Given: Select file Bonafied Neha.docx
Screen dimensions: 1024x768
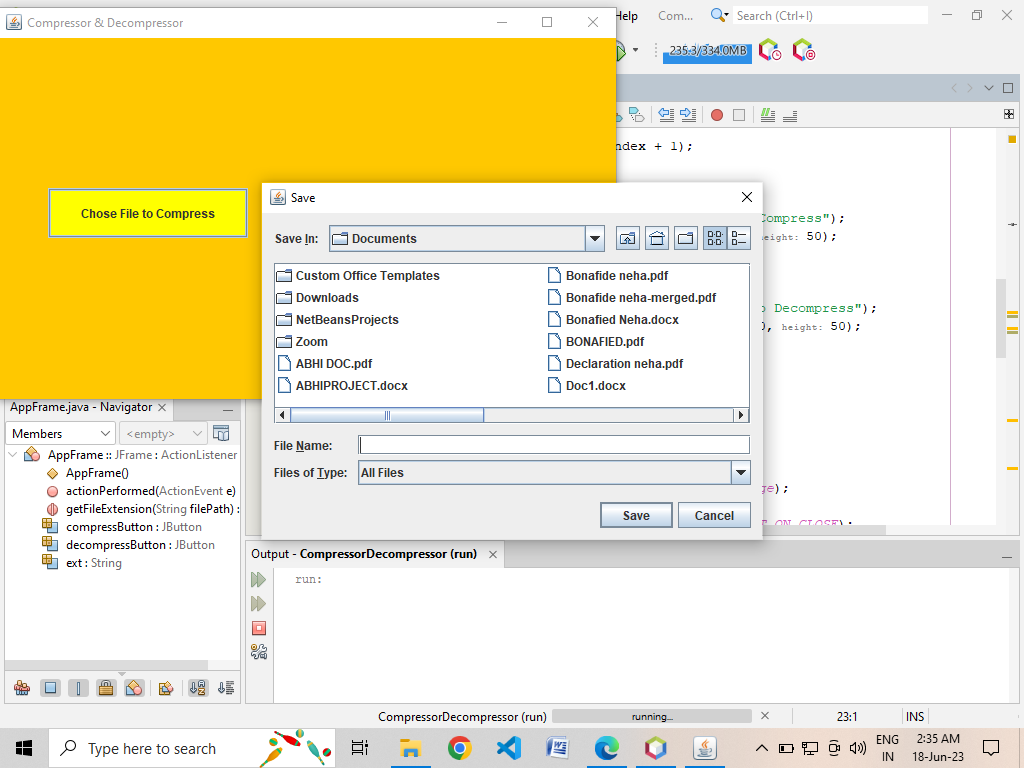Looking at the screenshot, I should (x=613, y=320).
